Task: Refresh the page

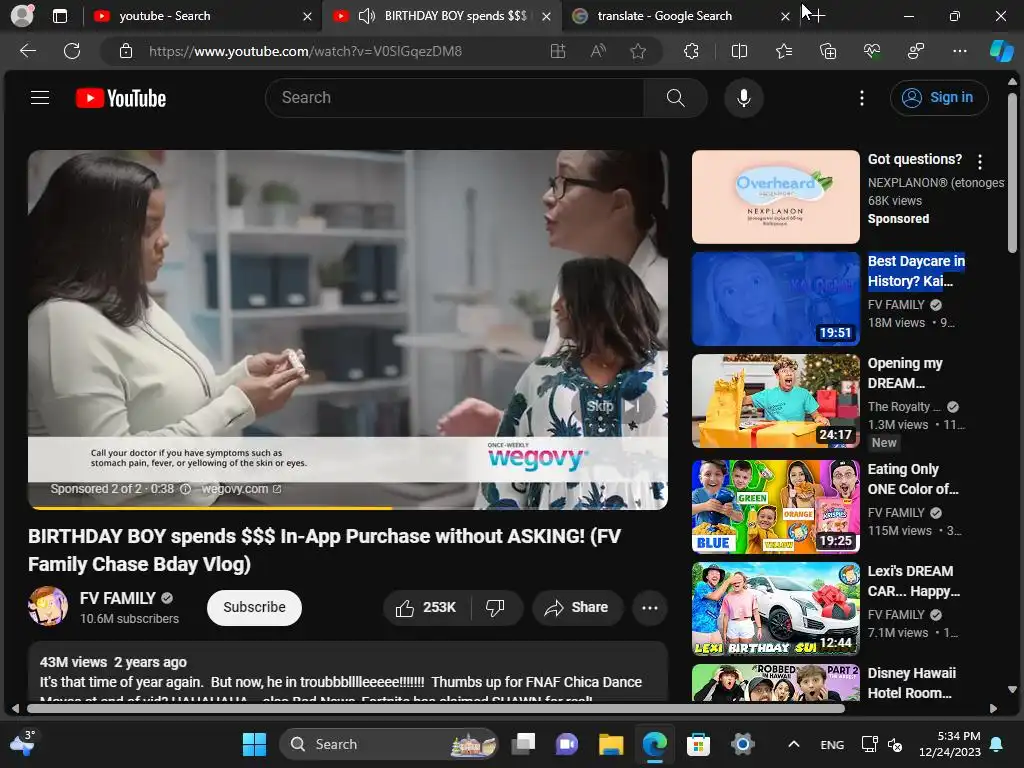Action: pyautogui.click(x=72, y=51)
